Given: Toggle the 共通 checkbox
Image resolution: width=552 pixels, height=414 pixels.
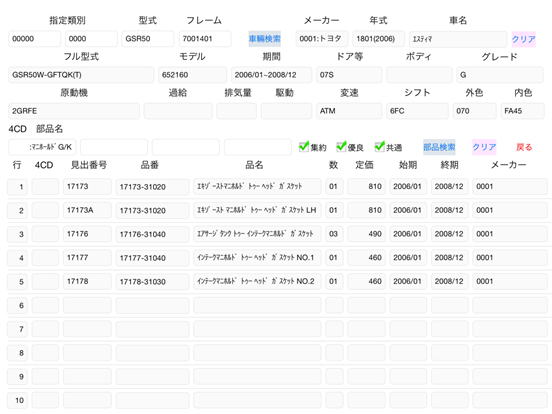Looking at the screenshot, I should click(380, 146).
